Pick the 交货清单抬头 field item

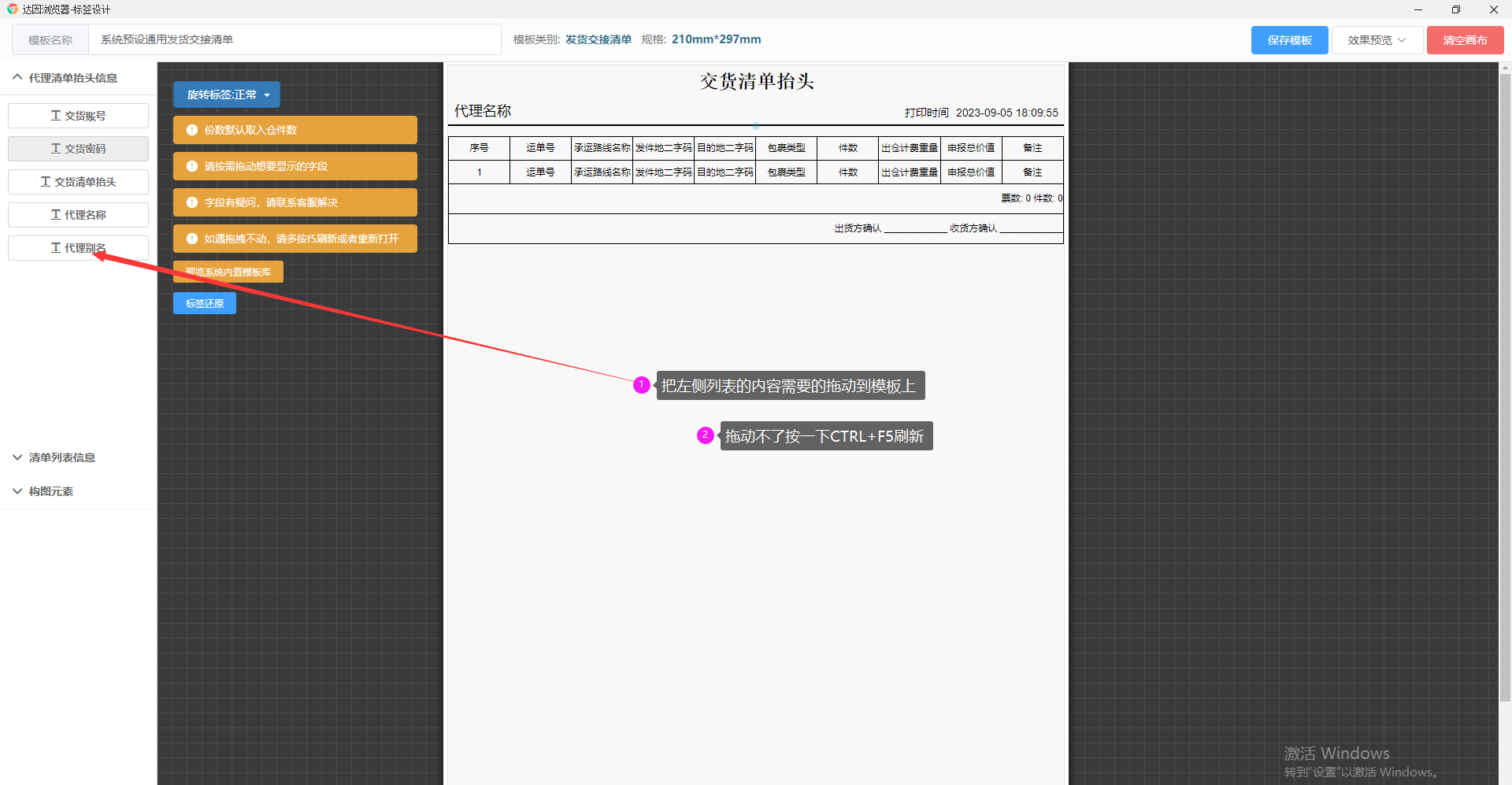78,182
